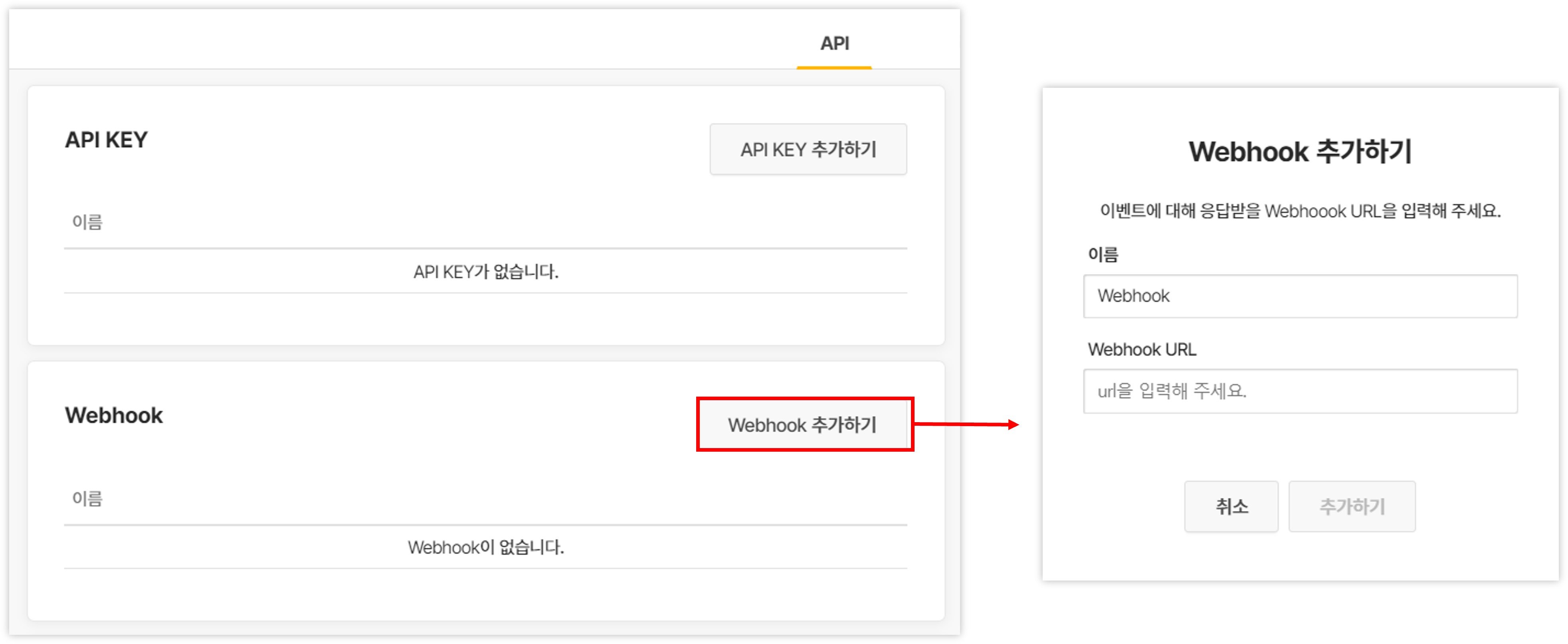The width and height of the screenshot is (1568, 644).
Task: Switch to the API tab
Action: coord(834,43)
